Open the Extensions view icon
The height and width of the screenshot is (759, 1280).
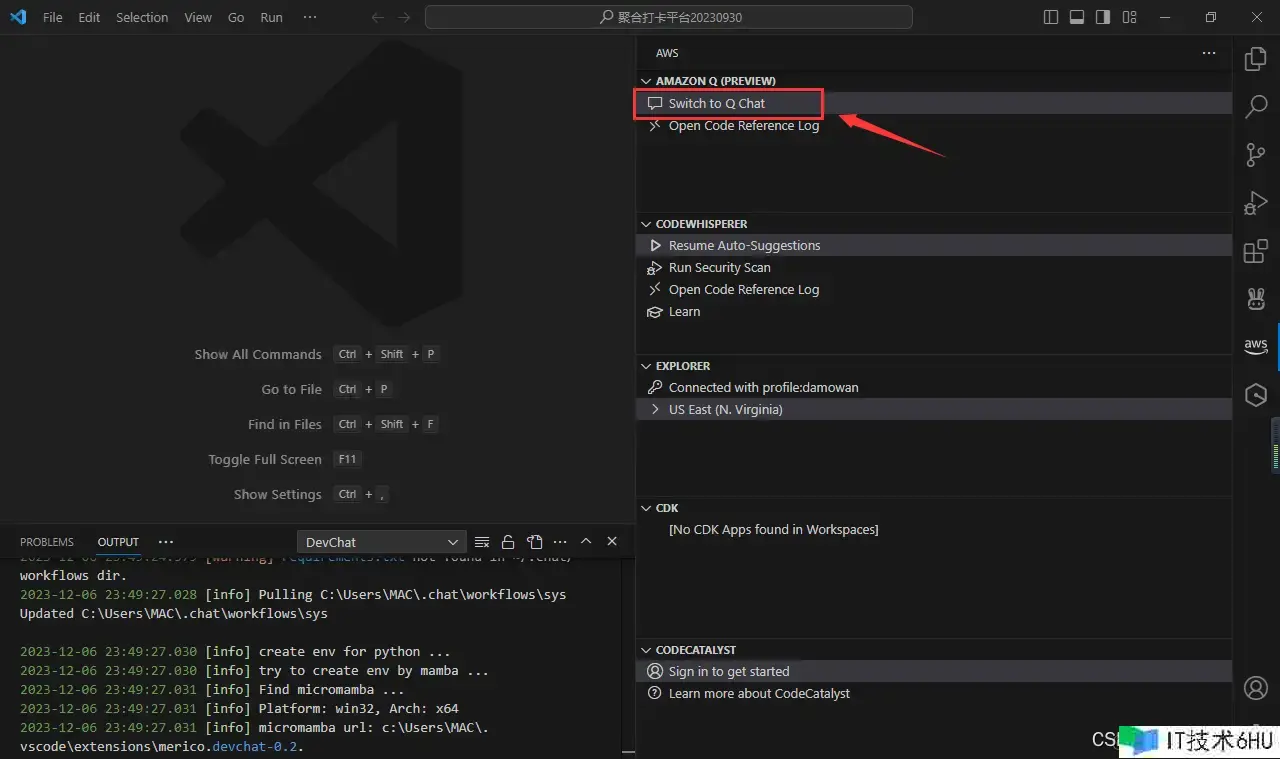point(1256,250)
